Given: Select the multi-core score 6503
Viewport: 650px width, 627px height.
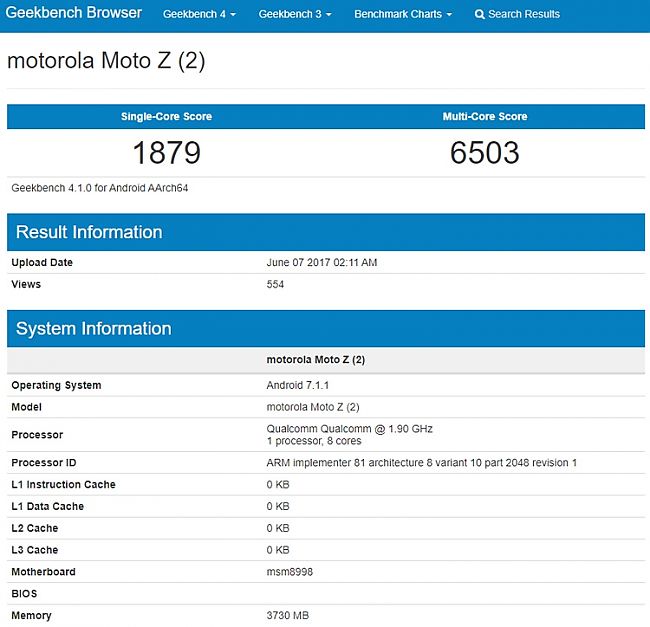Looking at the screenshot, I should [485, 153].
